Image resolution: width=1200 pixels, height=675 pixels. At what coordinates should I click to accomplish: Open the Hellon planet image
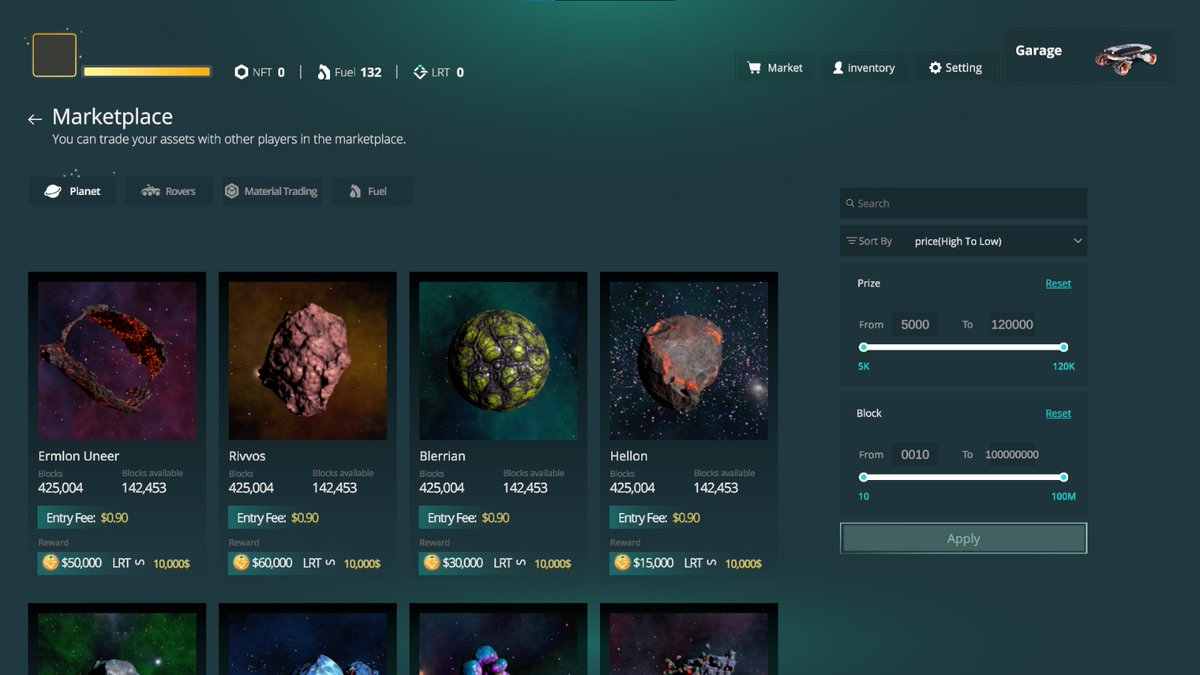689,361
